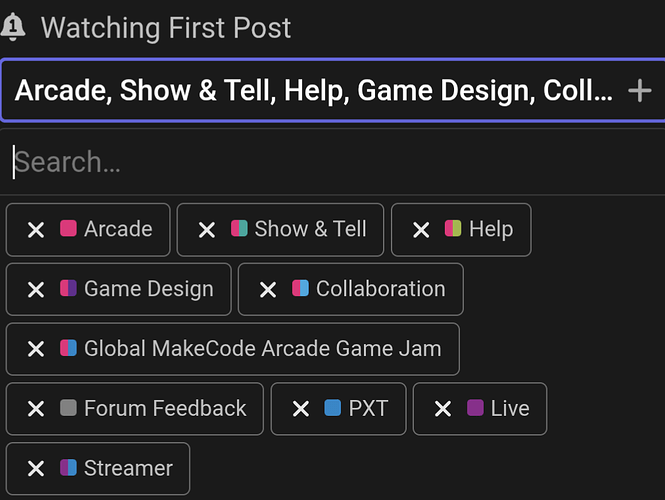This screenshot has height=500, width=665.
Task: Remove the Arcade category with its X icon
Action: coord(36,230)
